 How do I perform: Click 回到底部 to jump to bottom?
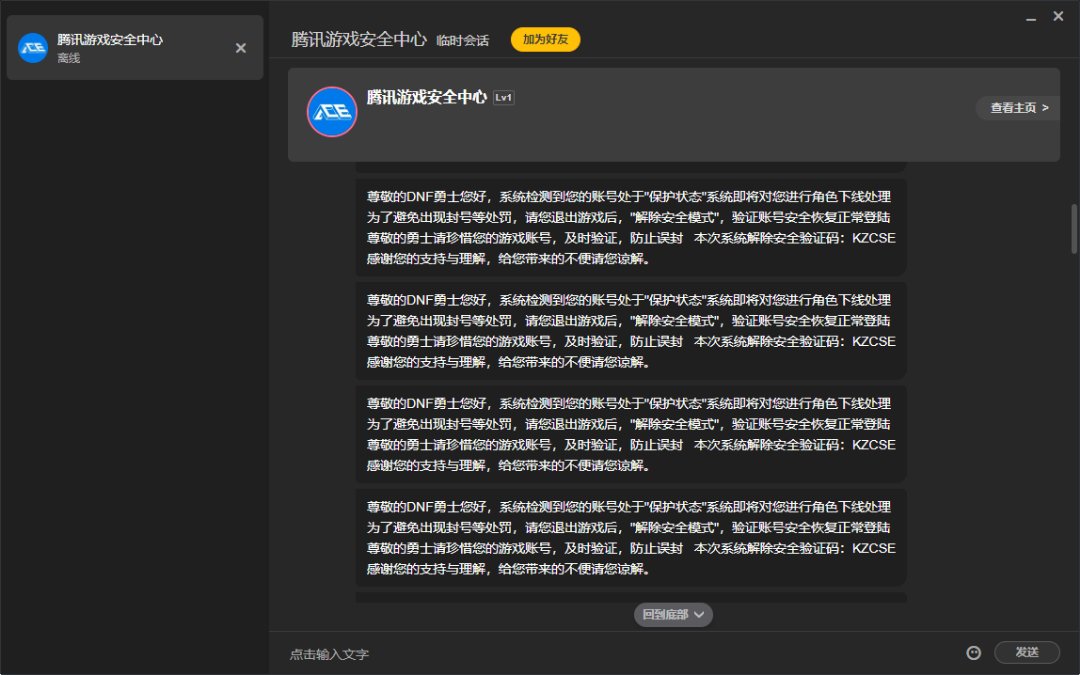[x=673, y=614]
